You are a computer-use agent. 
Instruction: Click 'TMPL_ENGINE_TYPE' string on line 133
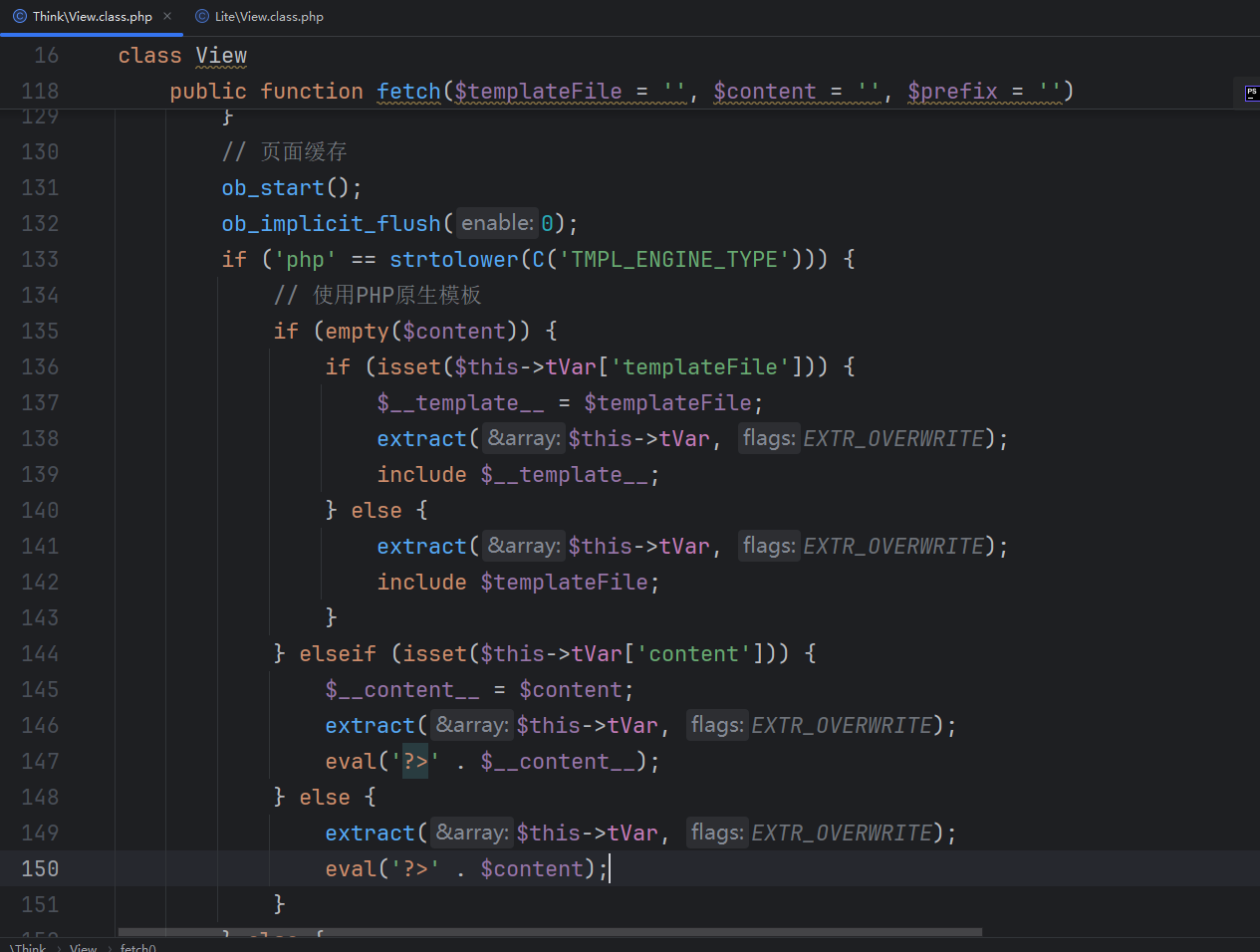click(673, 259)
